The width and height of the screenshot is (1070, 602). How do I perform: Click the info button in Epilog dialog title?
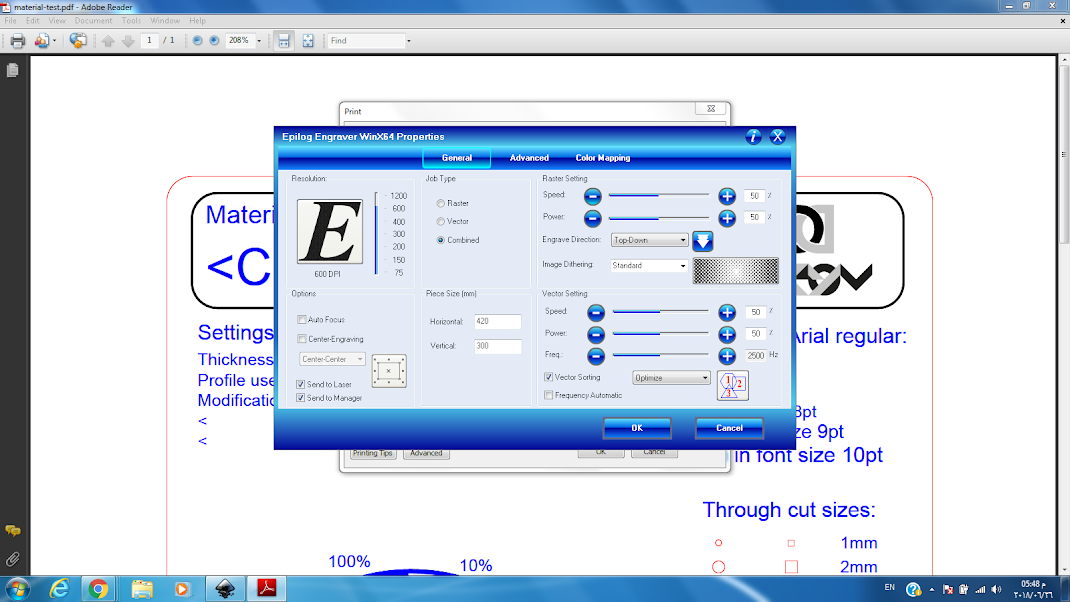coord(753,137)
